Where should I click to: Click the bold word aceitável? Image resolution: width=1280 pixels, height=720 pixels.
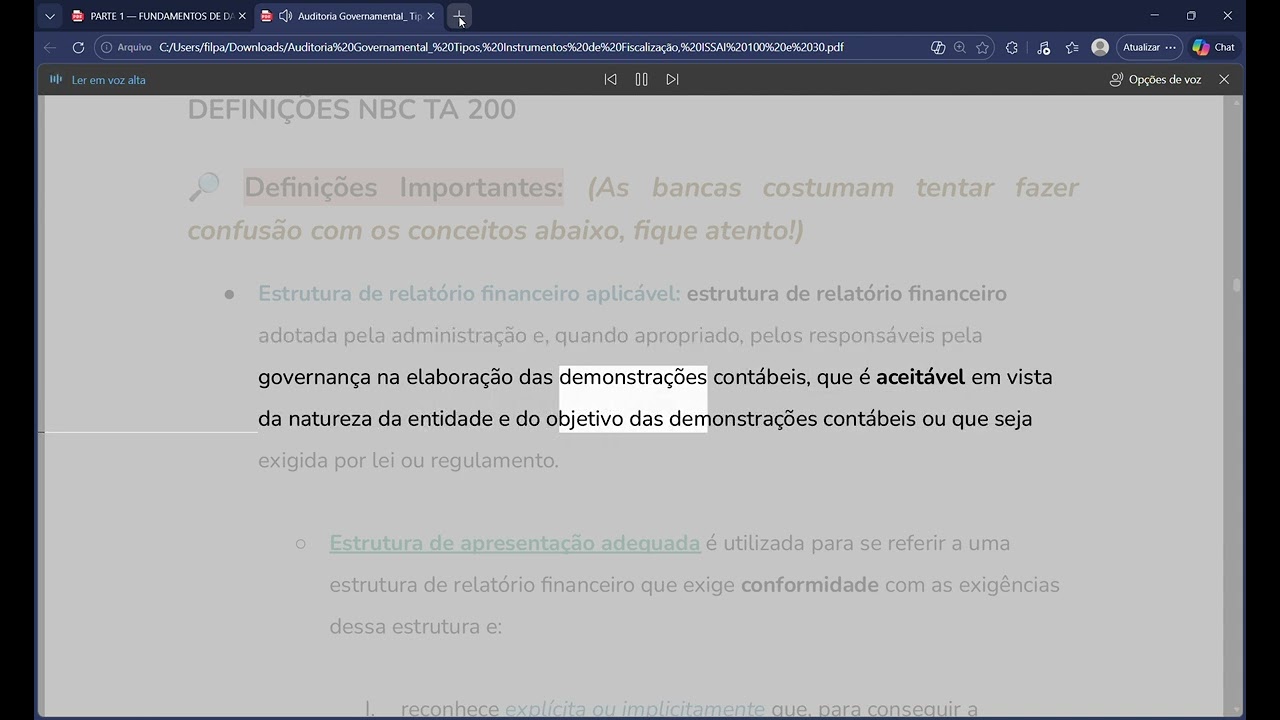920,377
